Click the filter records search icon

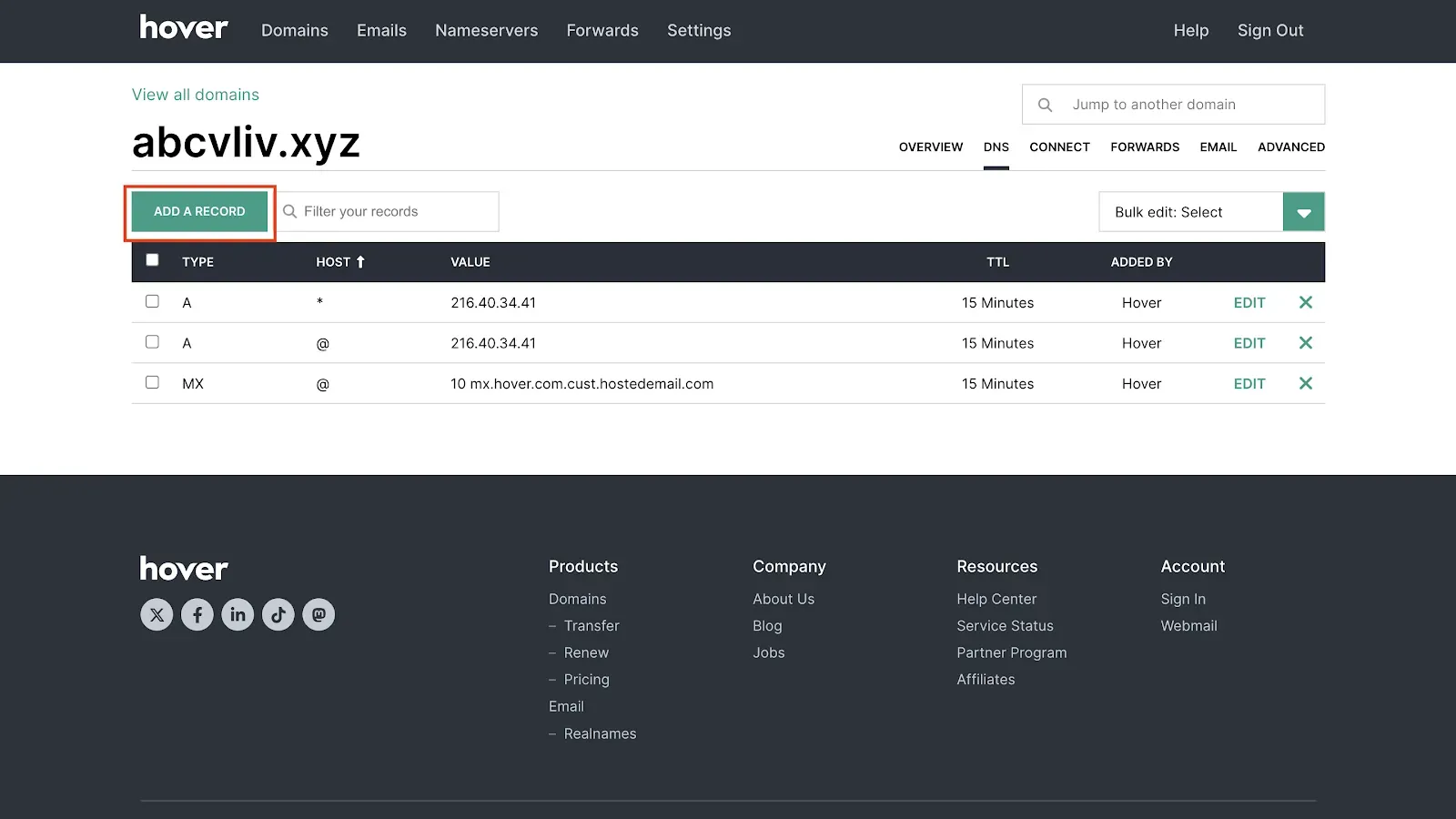[290, 211]
